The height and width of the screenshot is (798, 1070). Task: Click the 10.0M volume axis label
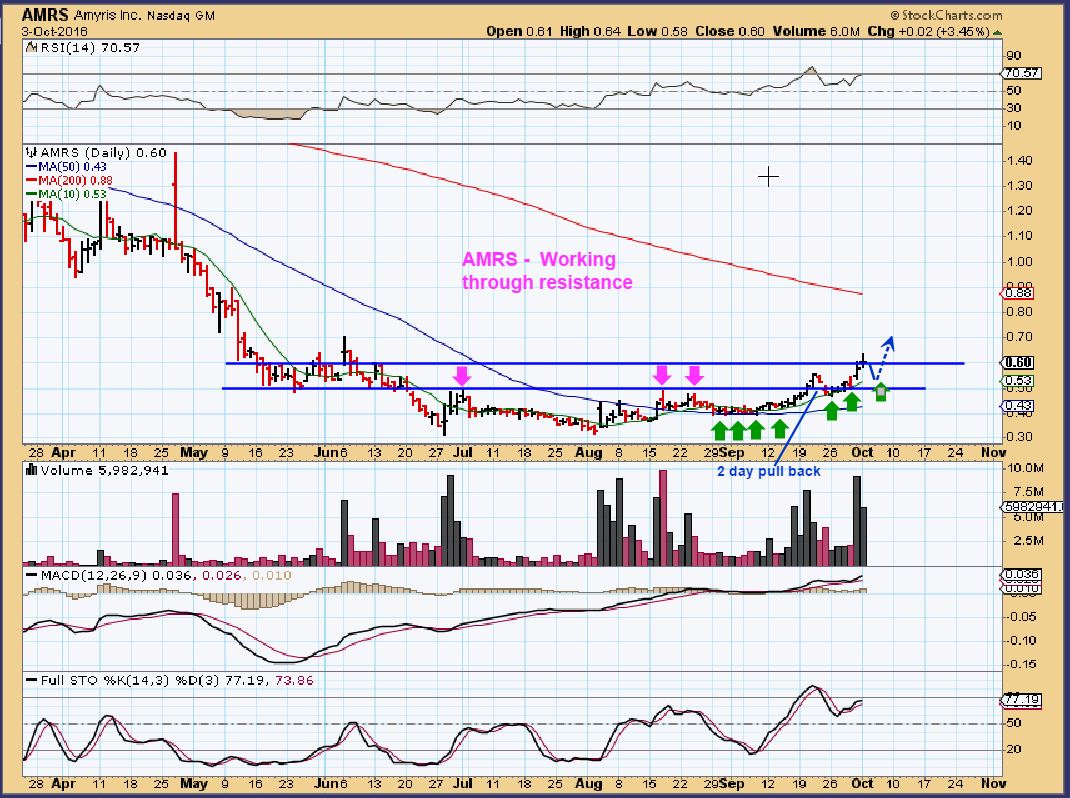click(x=1024, y=468)
